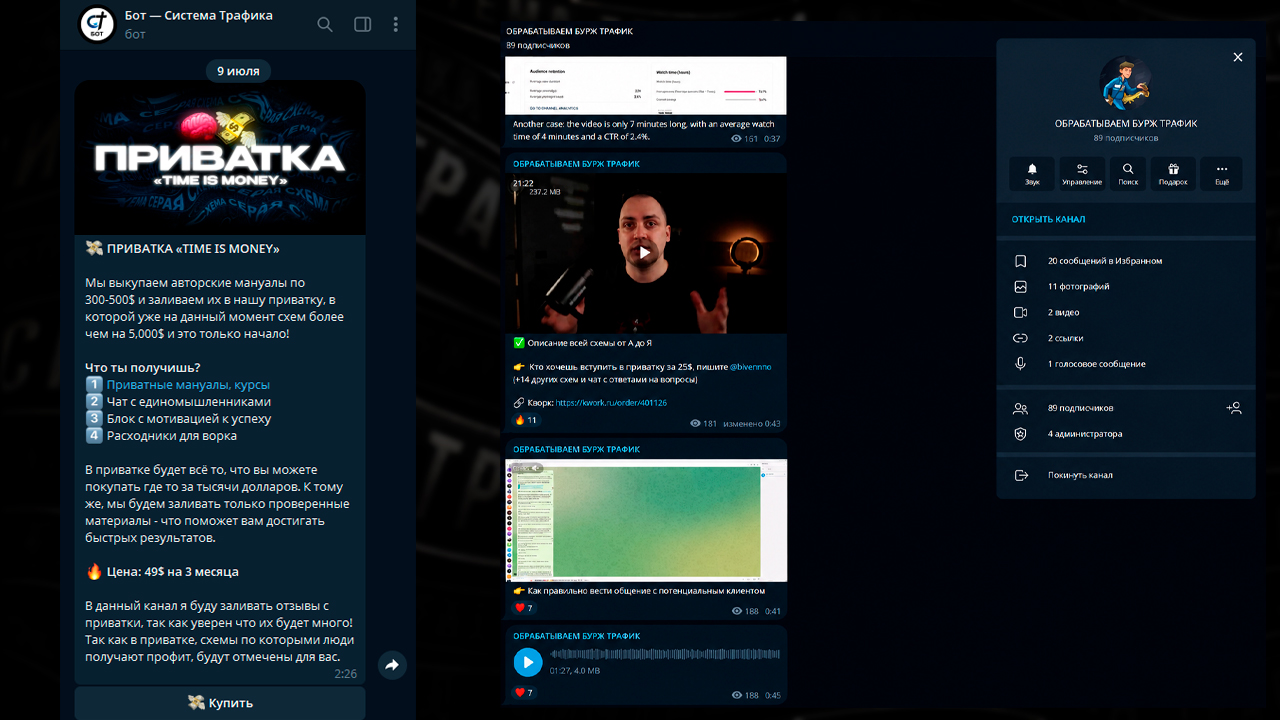Add subscriber using the add-member icon

(1234, 408)
